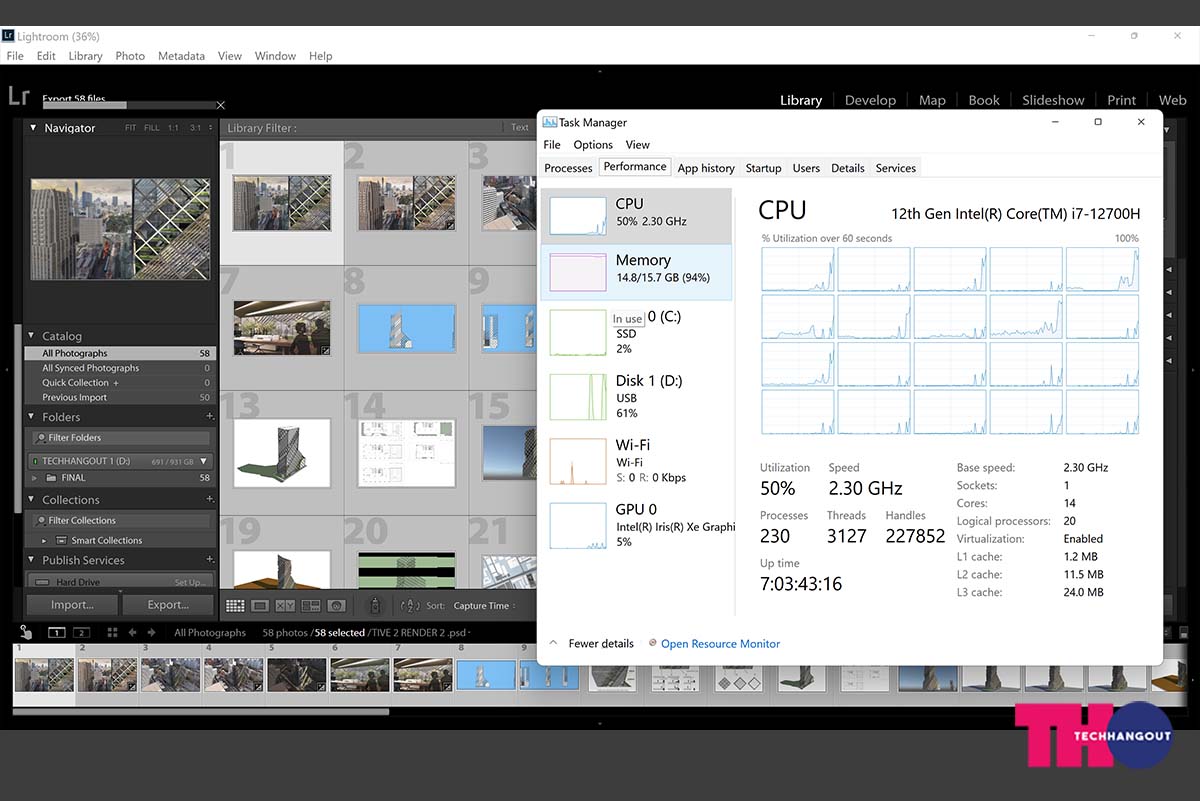Set Navigator zoom to 1:1

point(174,128)
